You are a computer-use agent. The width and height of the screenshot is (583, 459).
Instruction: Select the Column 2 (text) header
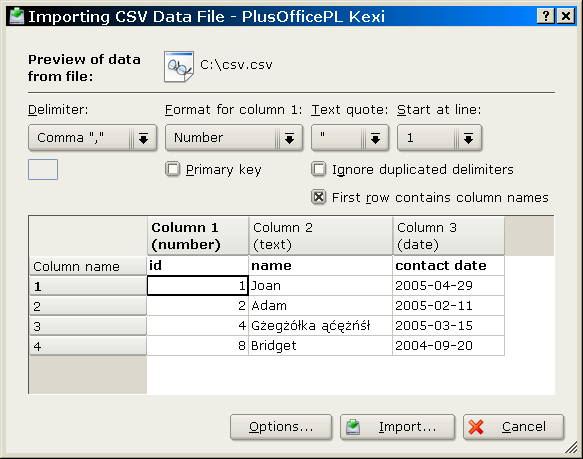point(321,236)
